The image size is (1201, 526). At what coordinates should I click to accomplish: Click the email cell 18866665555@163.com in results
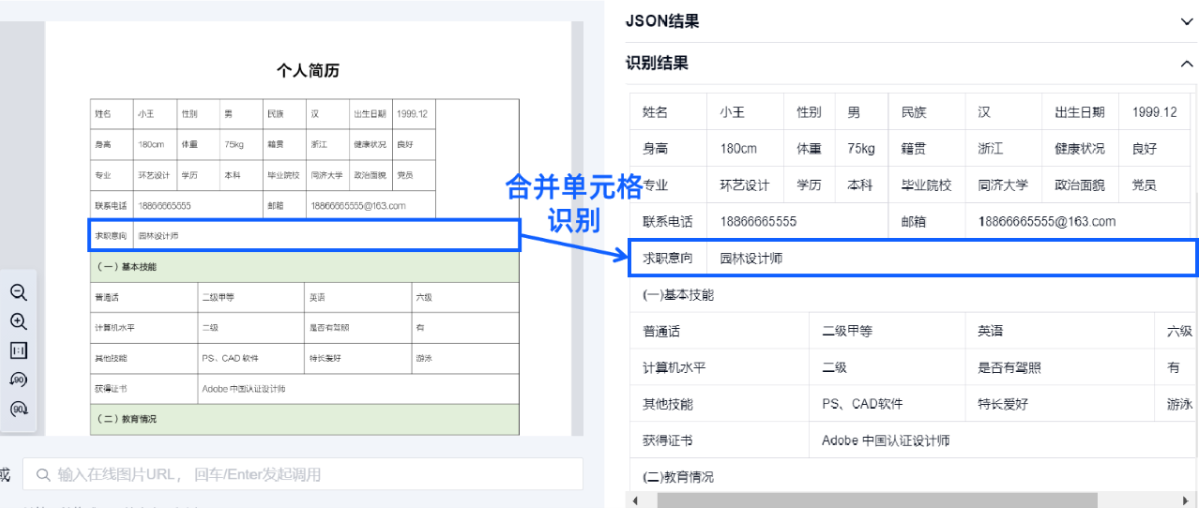pyautogui.click(x=1047, y=221)
